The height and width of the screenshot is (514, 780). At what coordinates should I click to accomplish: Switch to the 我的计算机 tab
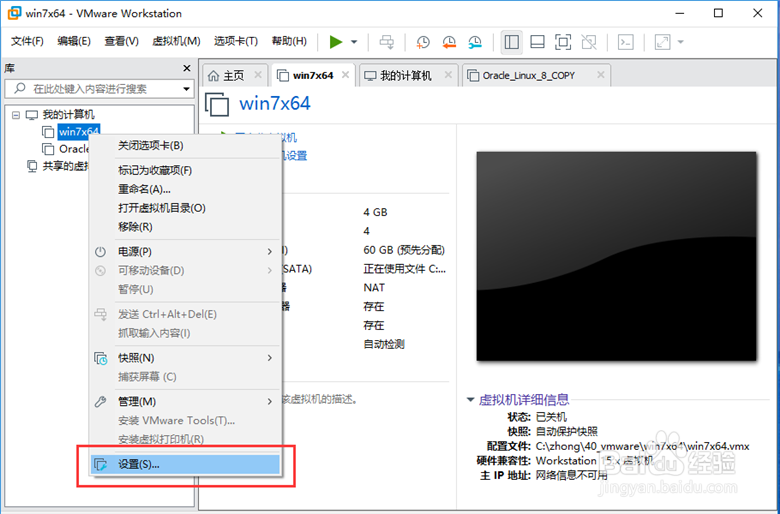(x=405, y=76)
